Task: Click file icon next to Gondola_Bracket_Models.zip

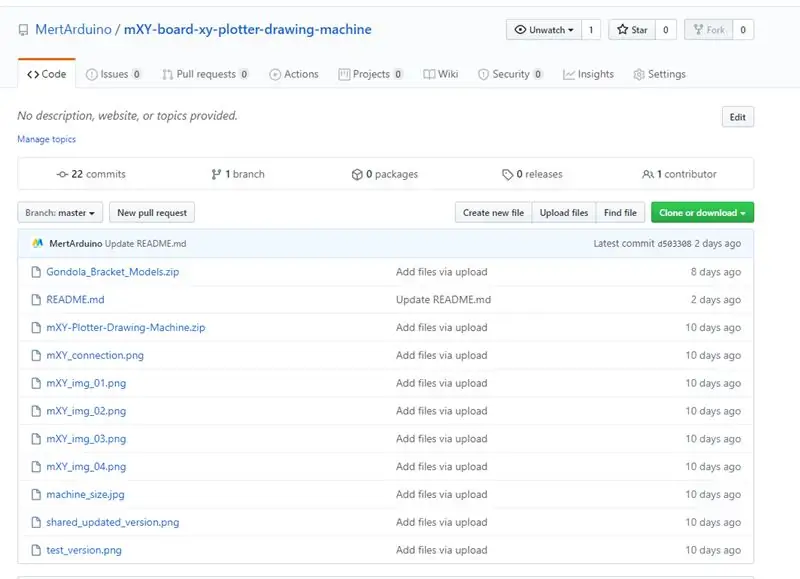Action: click(36, 272)
